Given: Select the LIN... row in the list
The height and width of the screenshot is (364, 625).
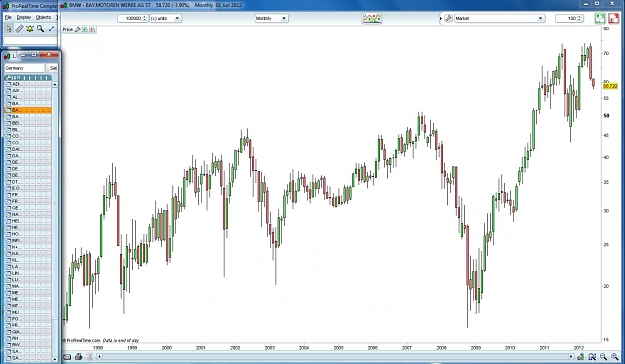Looking at the screenshot, I should [x=28, y=273].
